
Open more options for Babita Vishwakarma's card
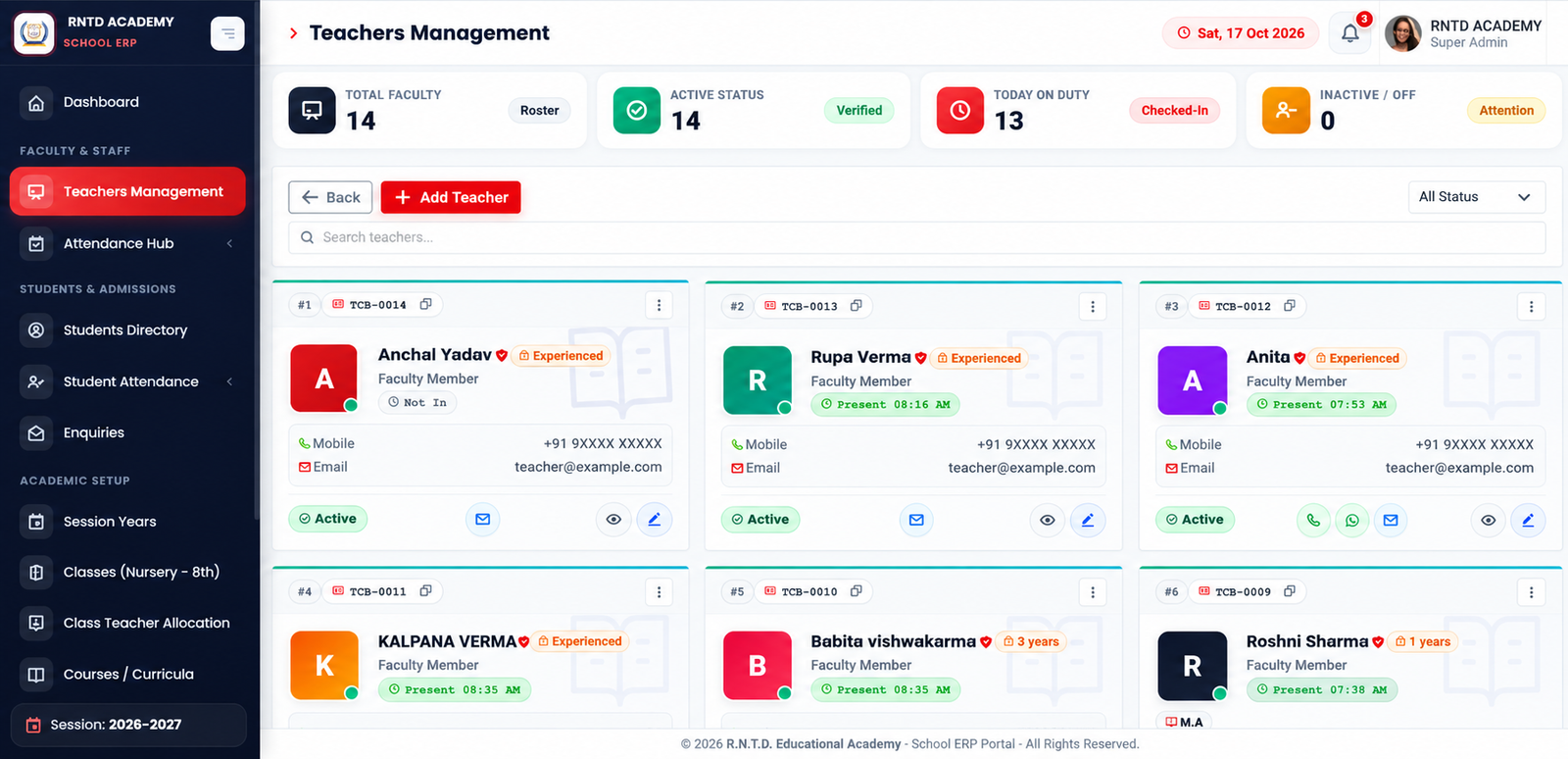click(1093, 592)
